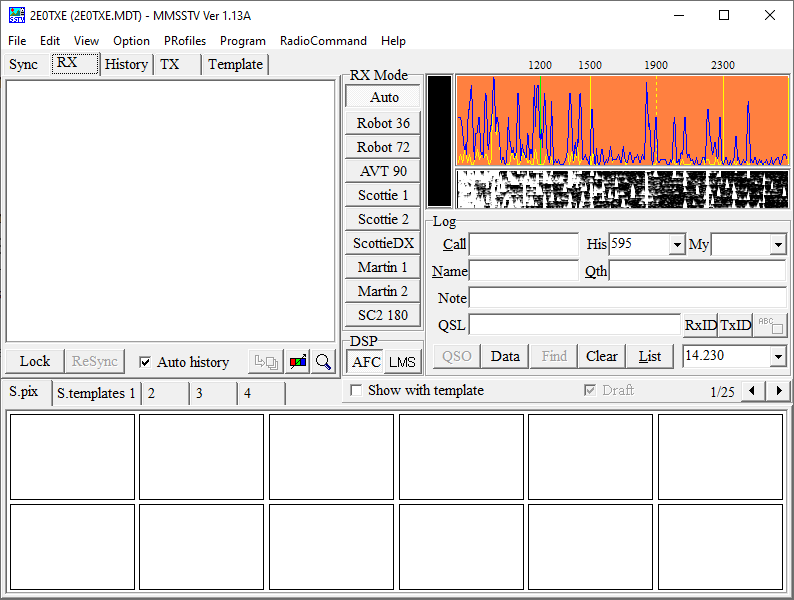Click the copy-to-history icon button
This screenshot has height=600, width=794.
pyautogui.click(x=266, y=362)
